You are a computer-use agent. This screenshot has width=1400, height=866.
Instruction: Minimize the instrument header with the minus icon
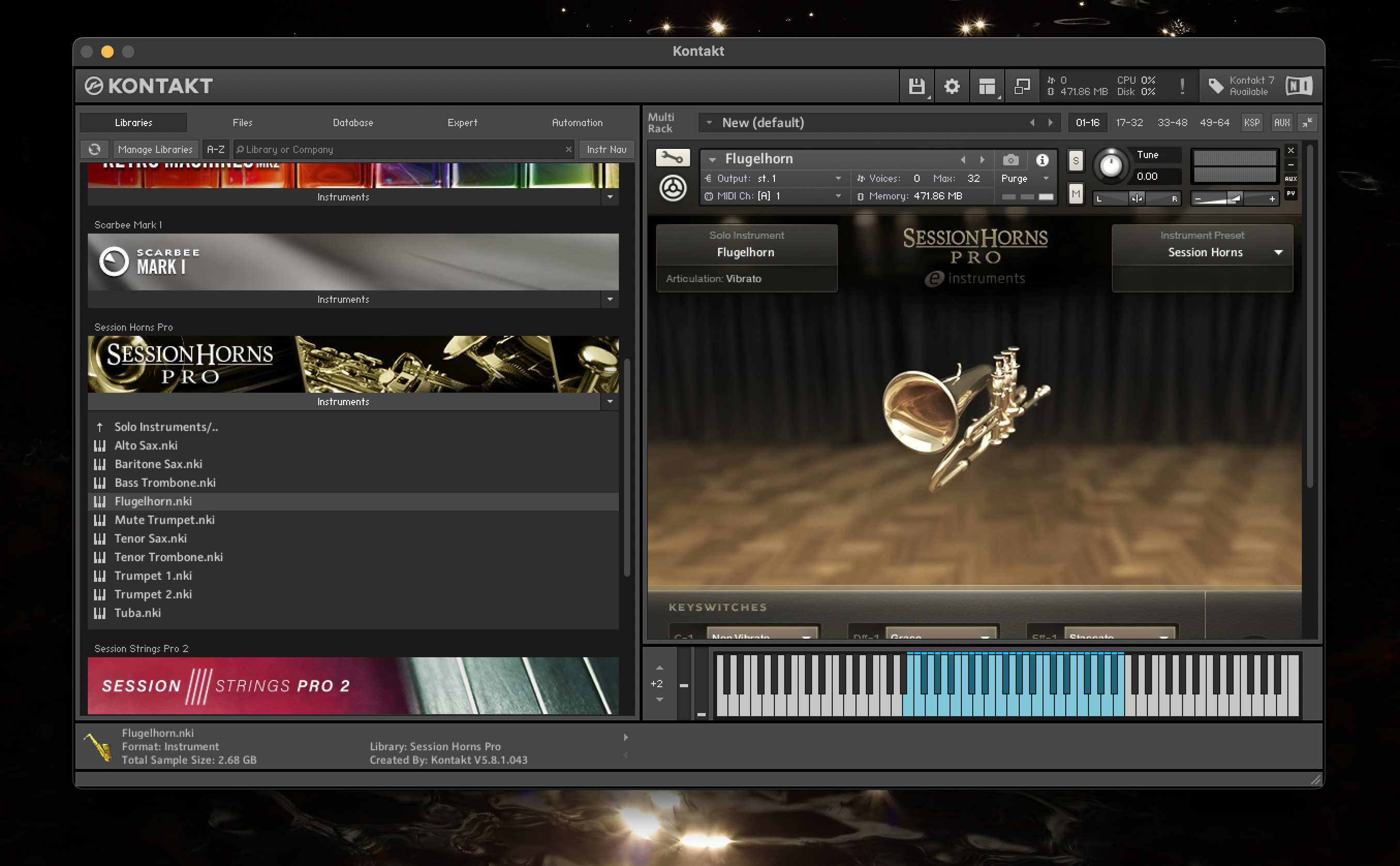tap(1290, 164)
